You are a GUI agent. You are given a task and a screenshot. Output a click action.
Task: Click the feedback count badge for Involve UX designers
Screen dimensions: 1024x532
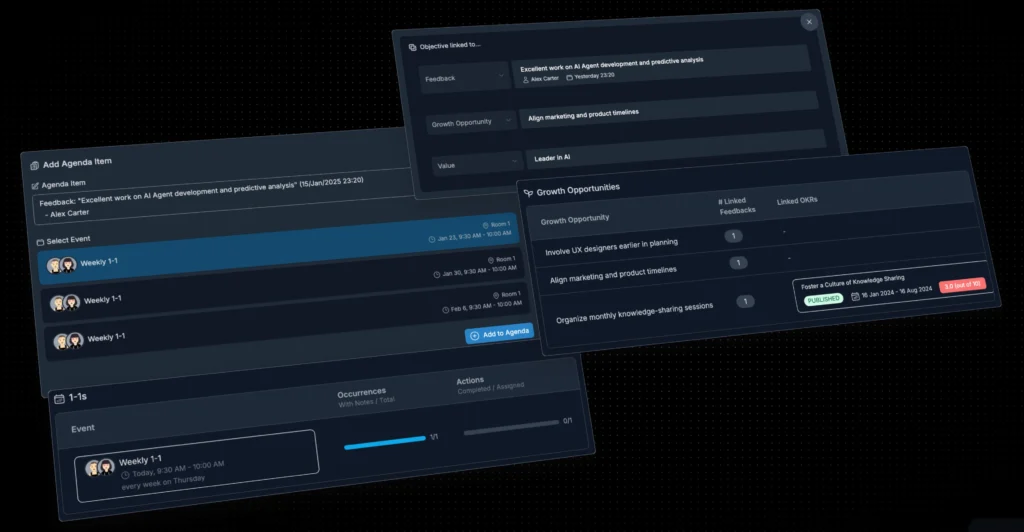[x=733, y=236]
